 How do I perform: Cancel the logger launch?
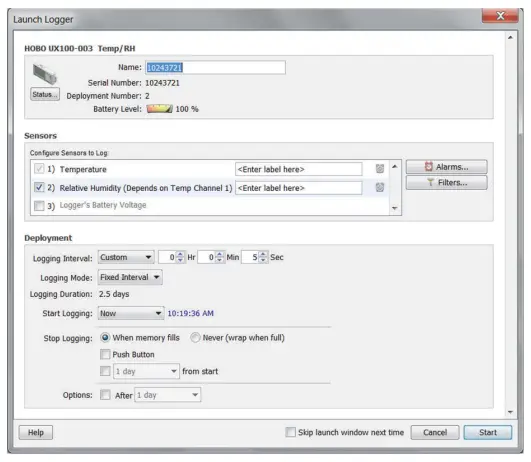point(435,433)
